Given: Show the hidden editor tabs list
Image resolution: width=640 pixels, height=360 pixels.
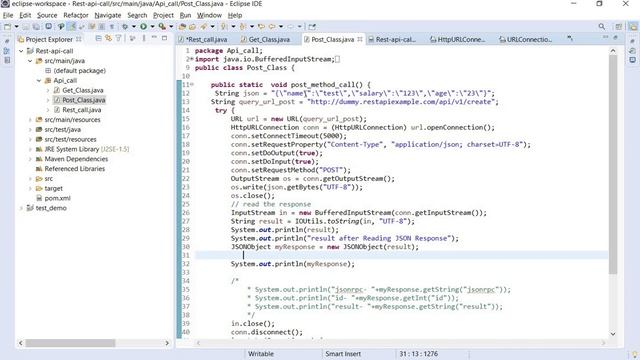Looking at the screenshot, I should (x=569, y=38).
